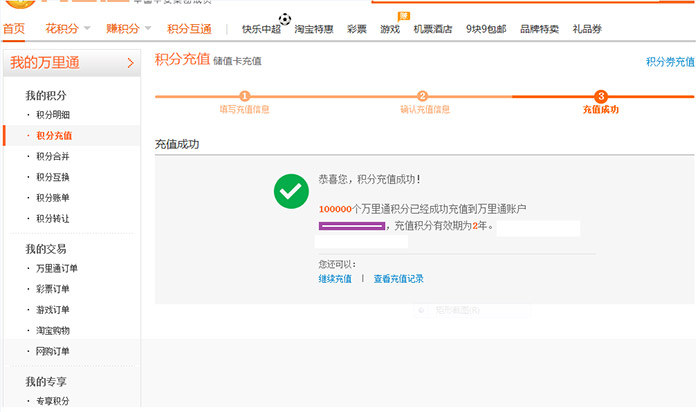The width and height of the screenshot is (700, 412).
Task: Click the purple redacted account bar
Action: tap(352, 226)
